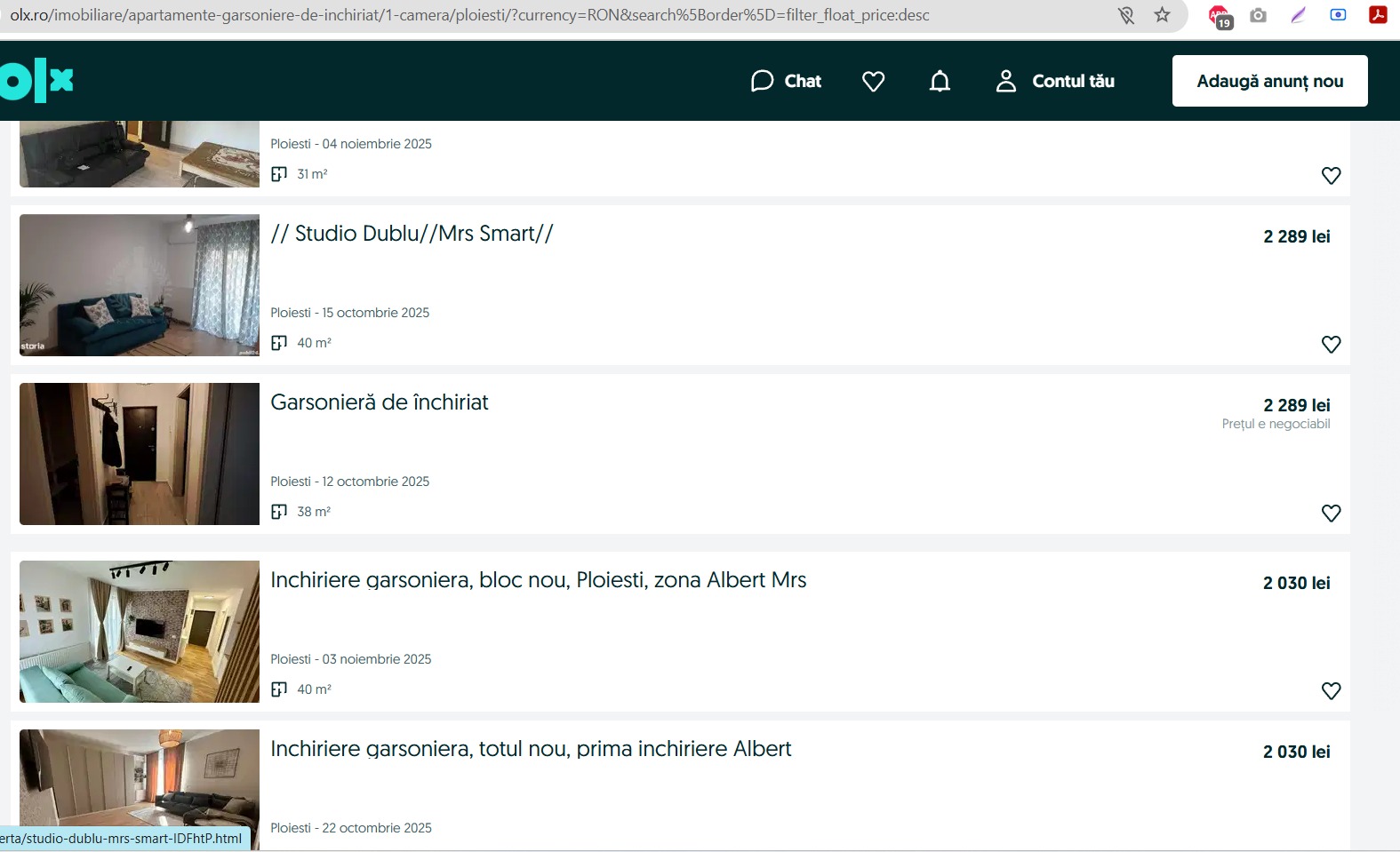Click Ploiesti - 04 noiembrie 2025 text
The image size is (1400, 852).
[351, 144]
